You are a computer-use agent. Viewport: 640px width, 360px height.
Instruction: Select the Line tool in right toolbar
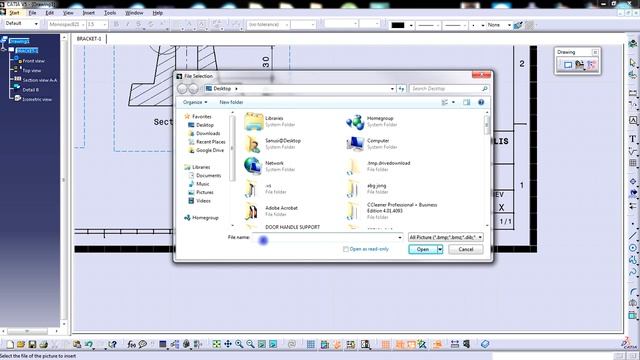click(x=633, y=236)
